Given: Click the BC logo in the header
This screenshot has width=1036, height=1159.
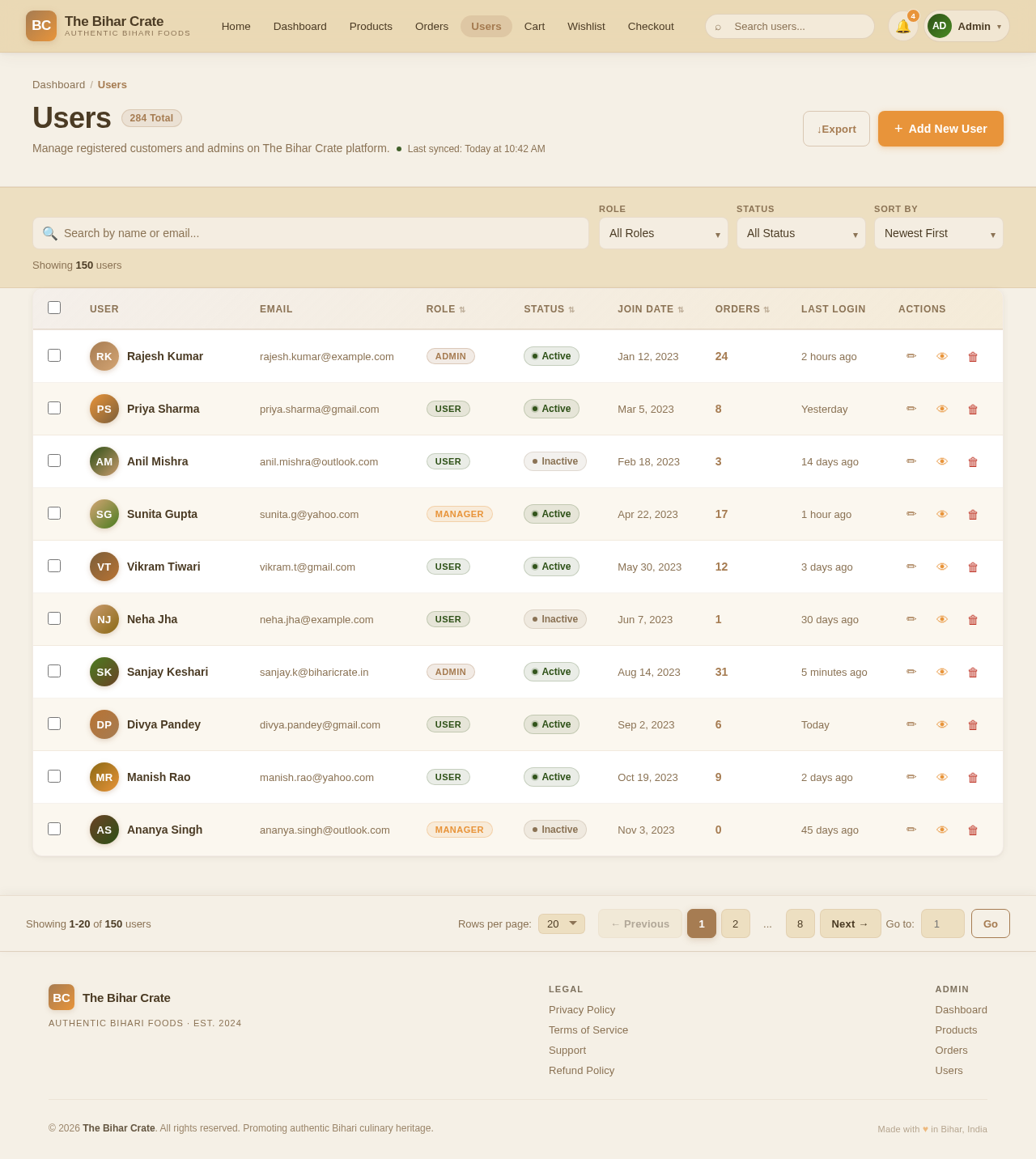Looking at the screenshot, I should 41,26.
